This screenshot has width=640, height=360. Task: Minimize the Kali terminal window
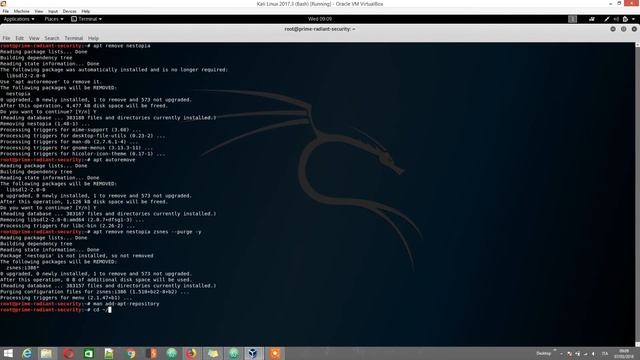[613, 29]
